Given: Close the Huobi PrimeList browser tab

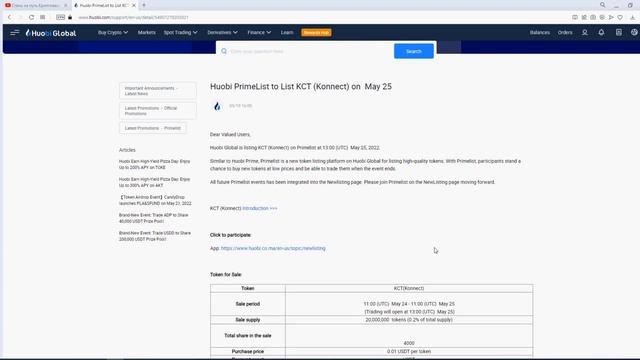Looking at the screenshot, I should click(133, 5).
